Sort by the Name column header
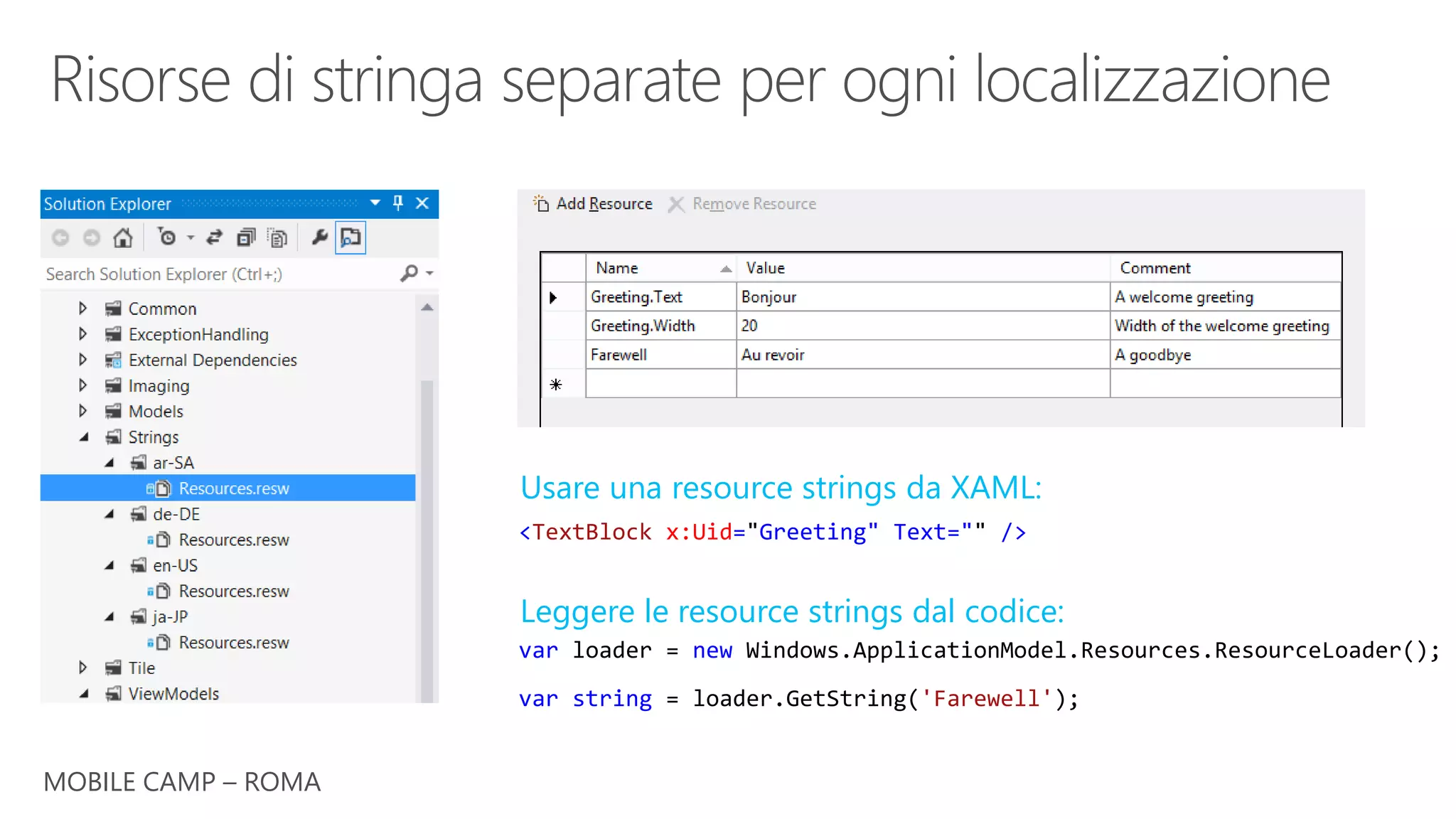Viewport: 1456px width, 819px height. pos(661,268)
